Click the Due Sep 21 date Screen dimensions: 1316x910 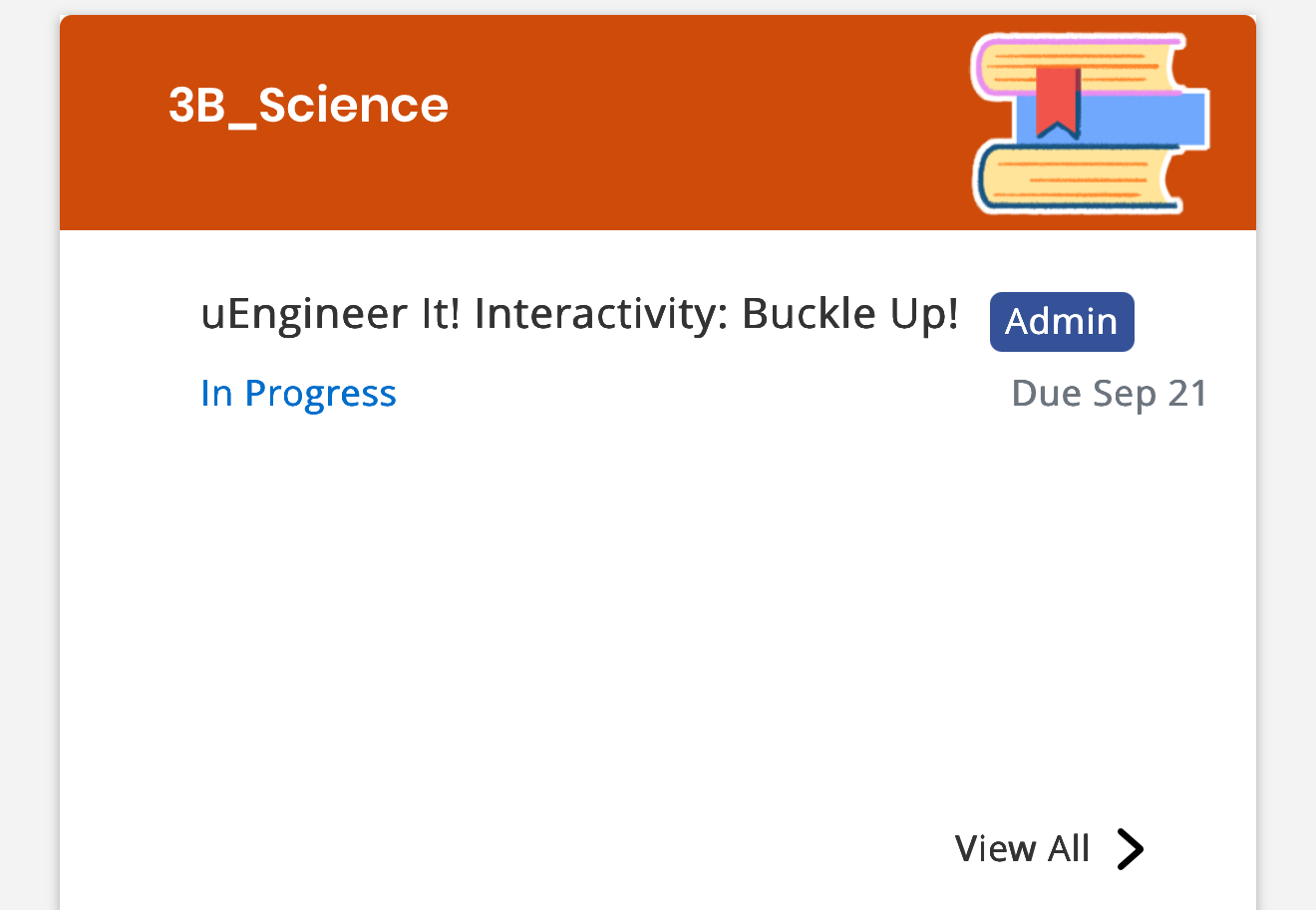tap(1109, 394)
